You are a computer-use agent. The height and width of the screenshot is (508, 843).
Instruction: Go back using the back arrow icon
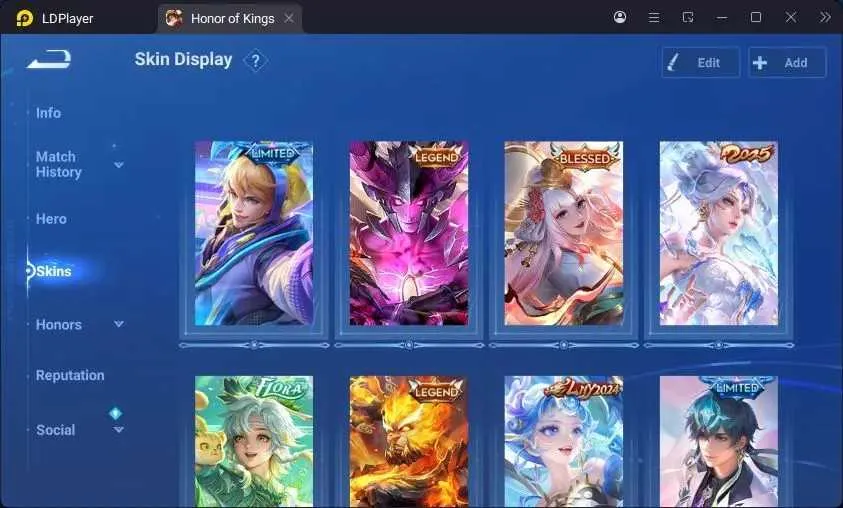49,59
